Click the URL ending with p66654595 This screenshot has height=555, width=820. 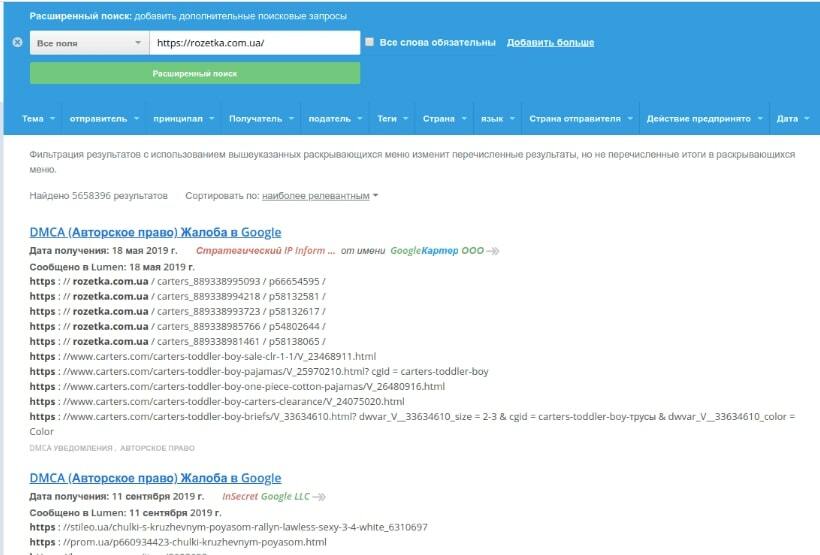click(x=177, y=281)
